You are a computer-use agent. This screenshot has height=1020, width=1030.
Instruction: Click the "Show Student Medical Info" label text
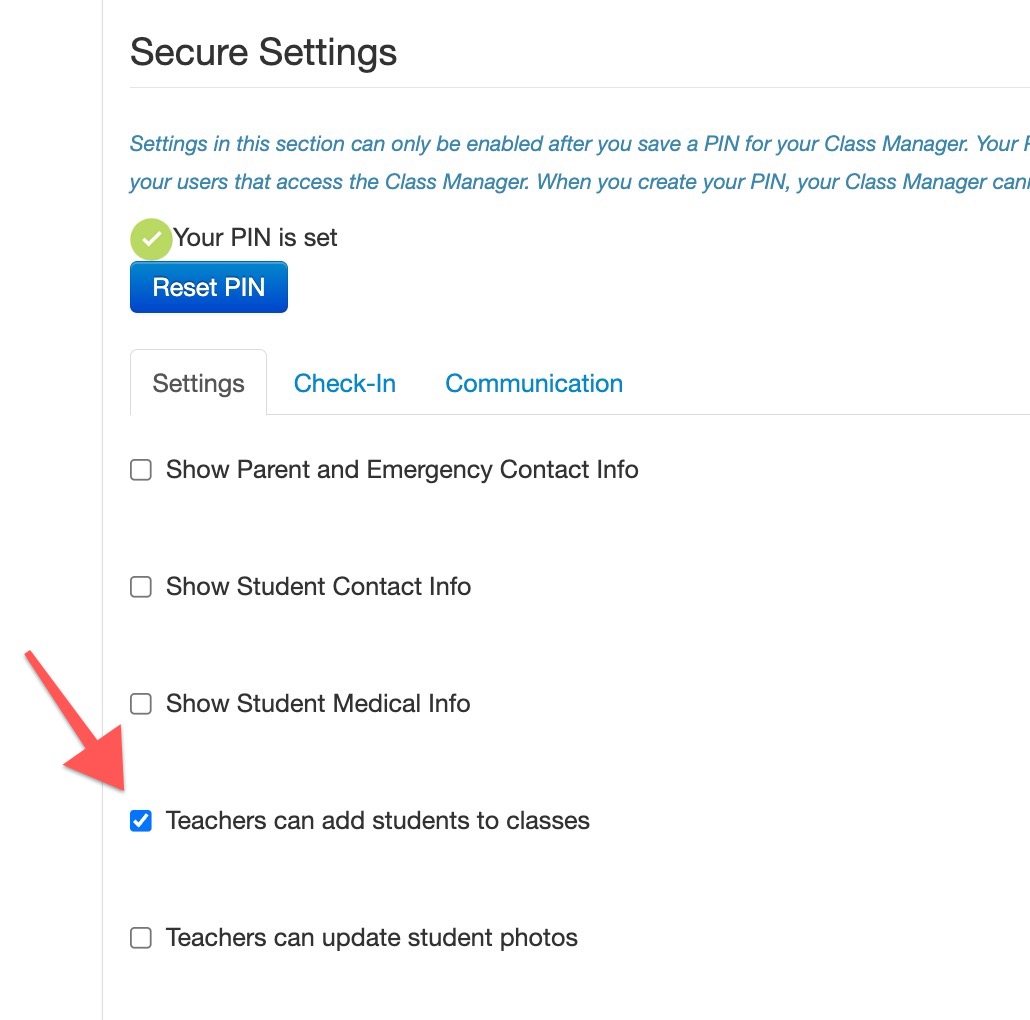point(318,703)
